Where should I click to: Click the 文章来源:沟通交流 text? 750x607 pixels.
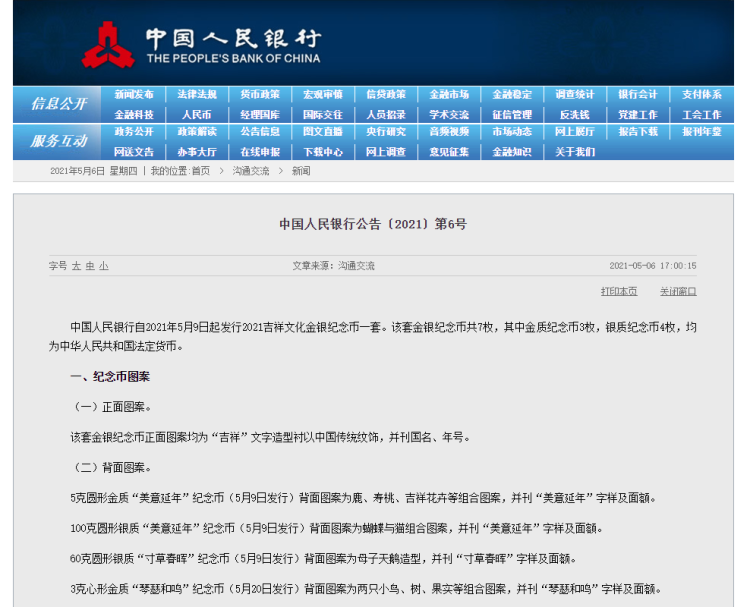click(x=333, y=266)
